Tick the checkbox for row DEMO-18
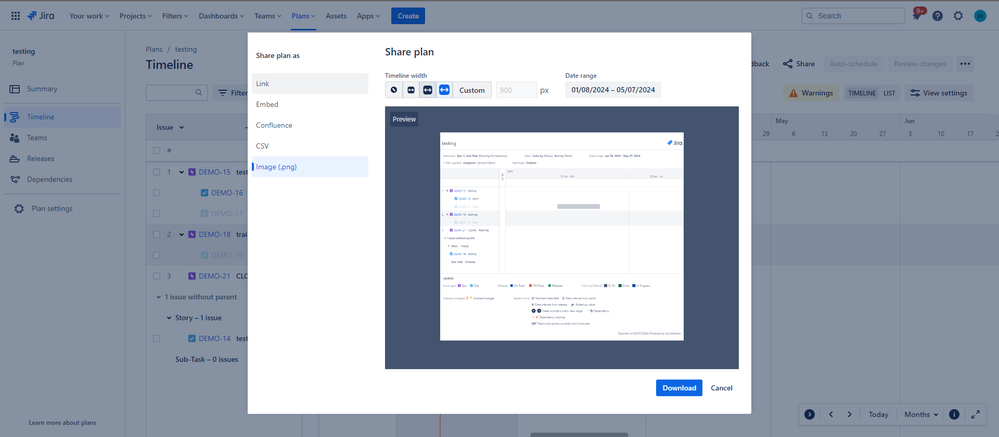 click(157, 234)
